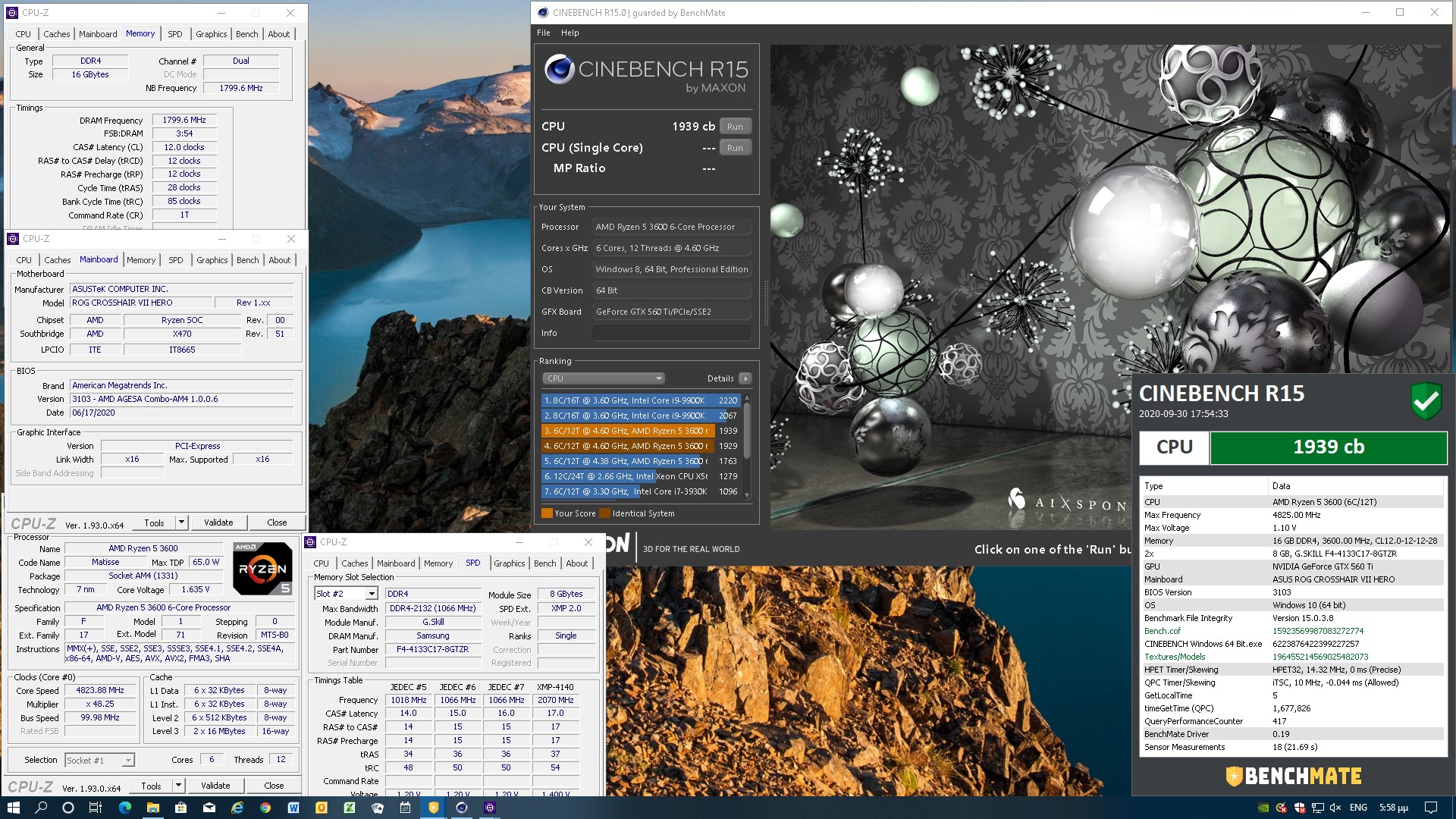Open Bench tab in top CPU-Z window
Viewport: 1456px width, 819px height.
click(x=246, y=34)
